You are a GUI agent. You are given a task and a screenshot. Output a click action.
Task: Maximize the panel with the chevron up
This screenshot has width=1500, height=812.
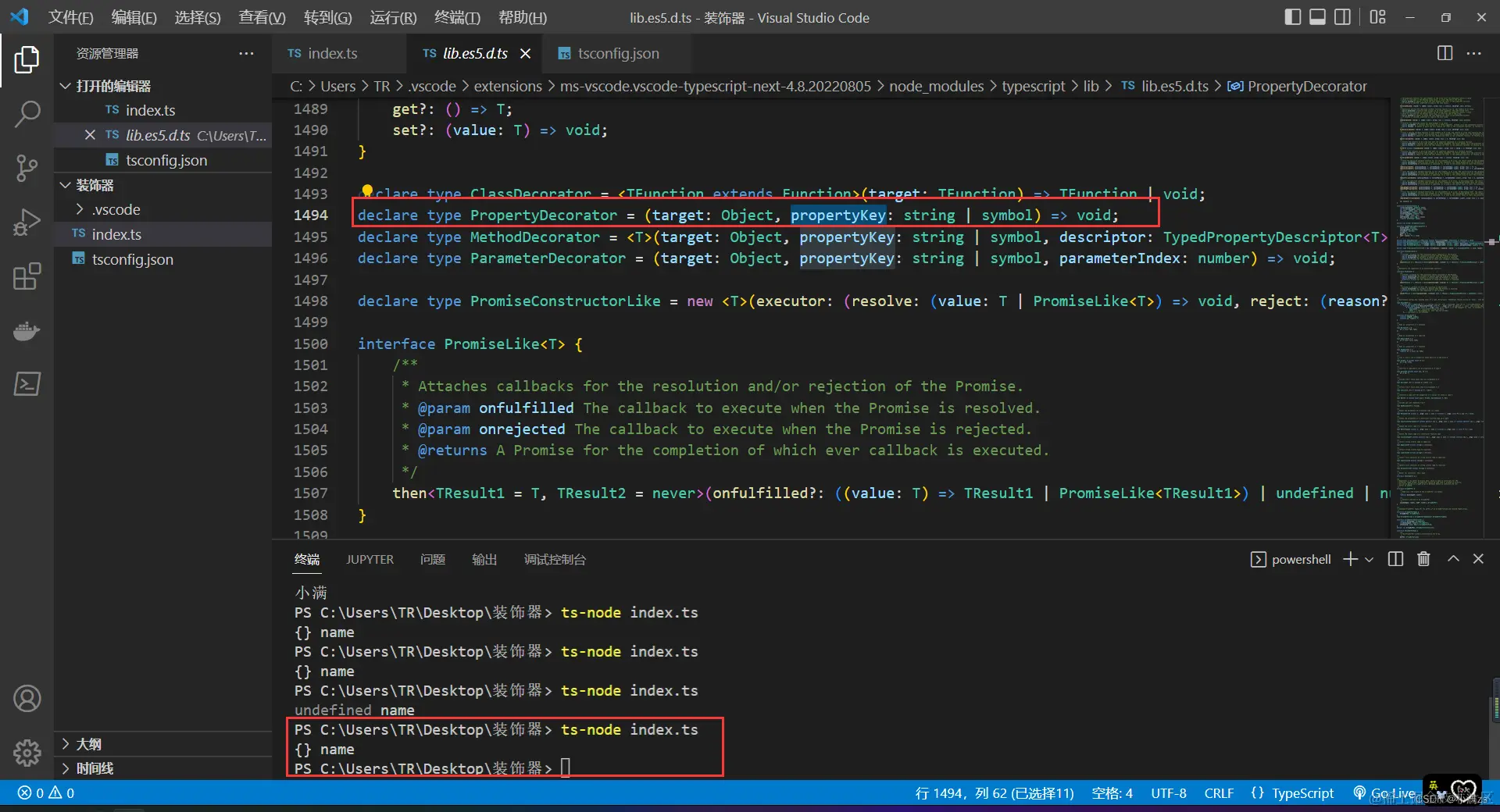tap(1453, 559)
